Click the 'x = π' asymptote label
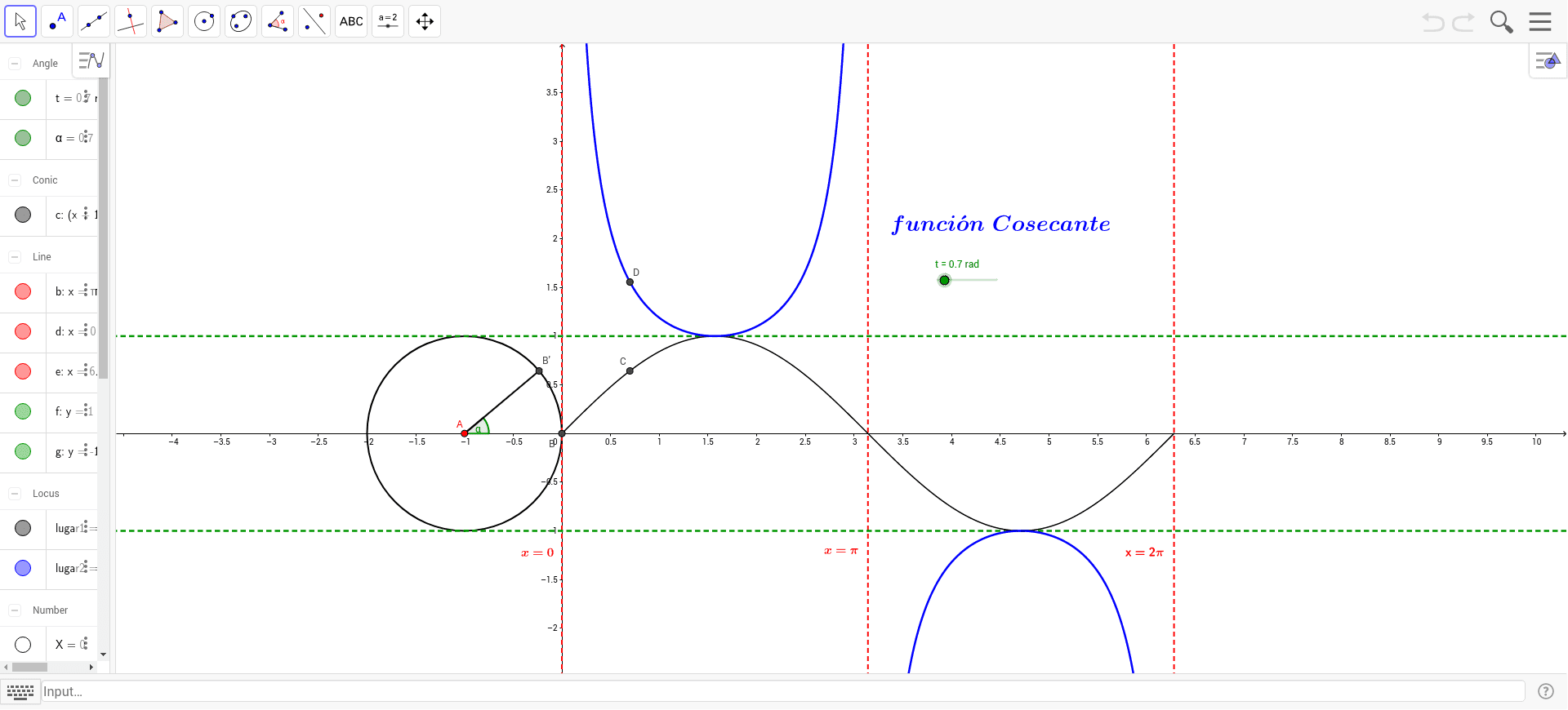The image size is (1568, 710). (x=841, y=551)
